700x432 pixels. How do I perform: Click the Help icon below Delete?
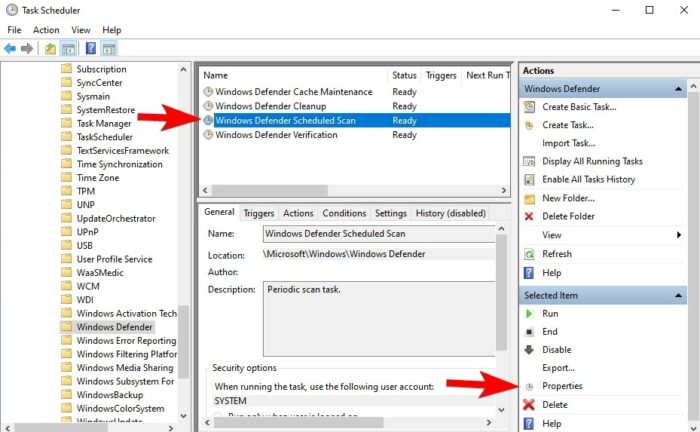[x=529, y=424]
